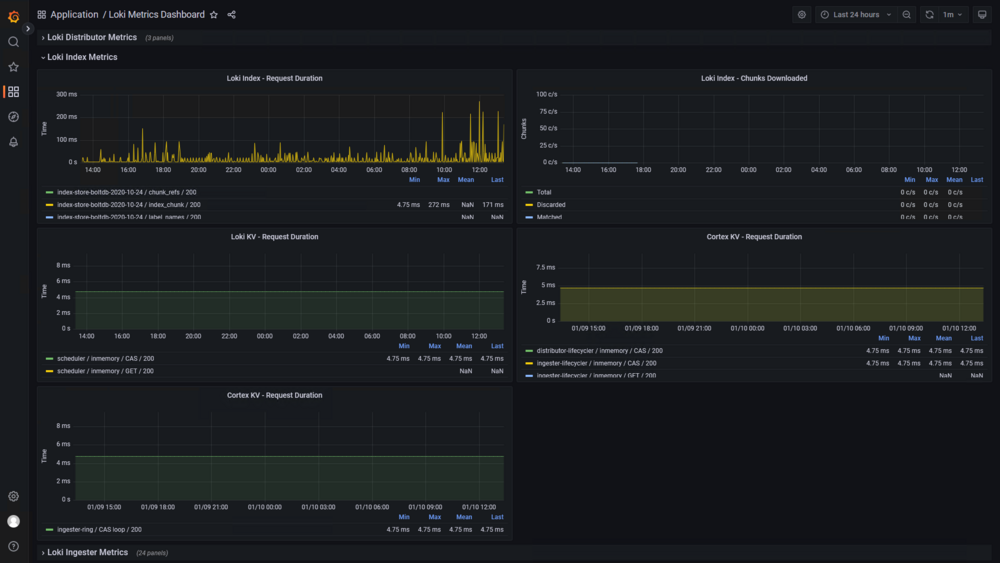The image size is (1000, 563).
Task: Click ingester-ring / CAS loop color swatch
Action: (49, 530)
